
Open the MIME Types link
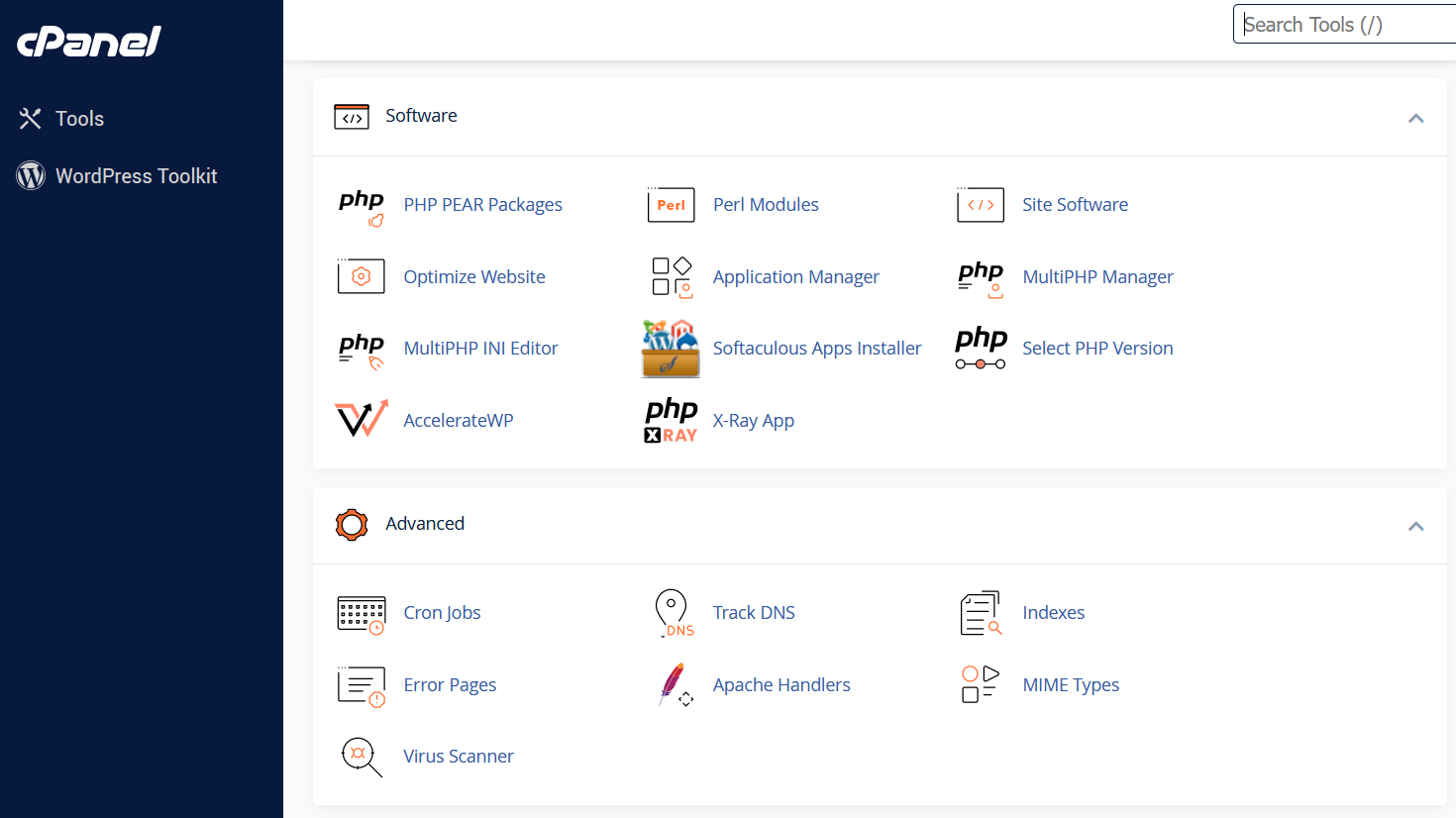(1071, 685)
